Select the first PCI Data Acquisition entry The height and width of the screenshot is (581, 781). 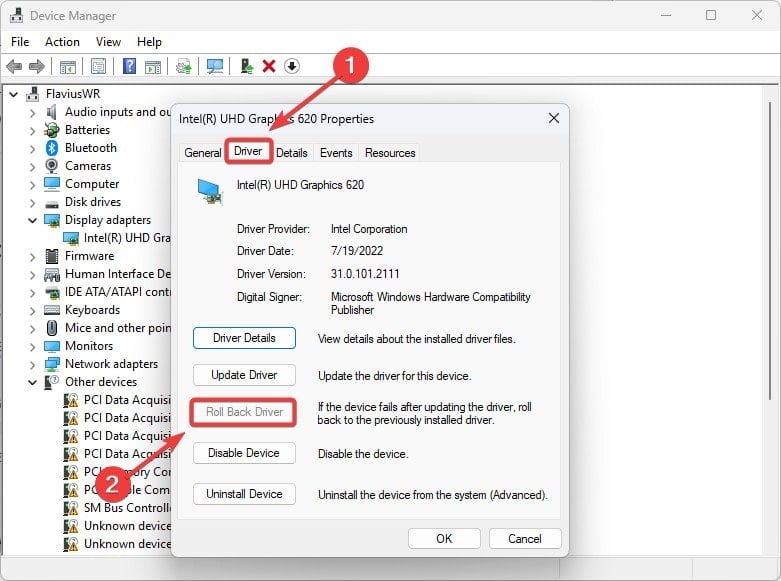click(117, 400)
